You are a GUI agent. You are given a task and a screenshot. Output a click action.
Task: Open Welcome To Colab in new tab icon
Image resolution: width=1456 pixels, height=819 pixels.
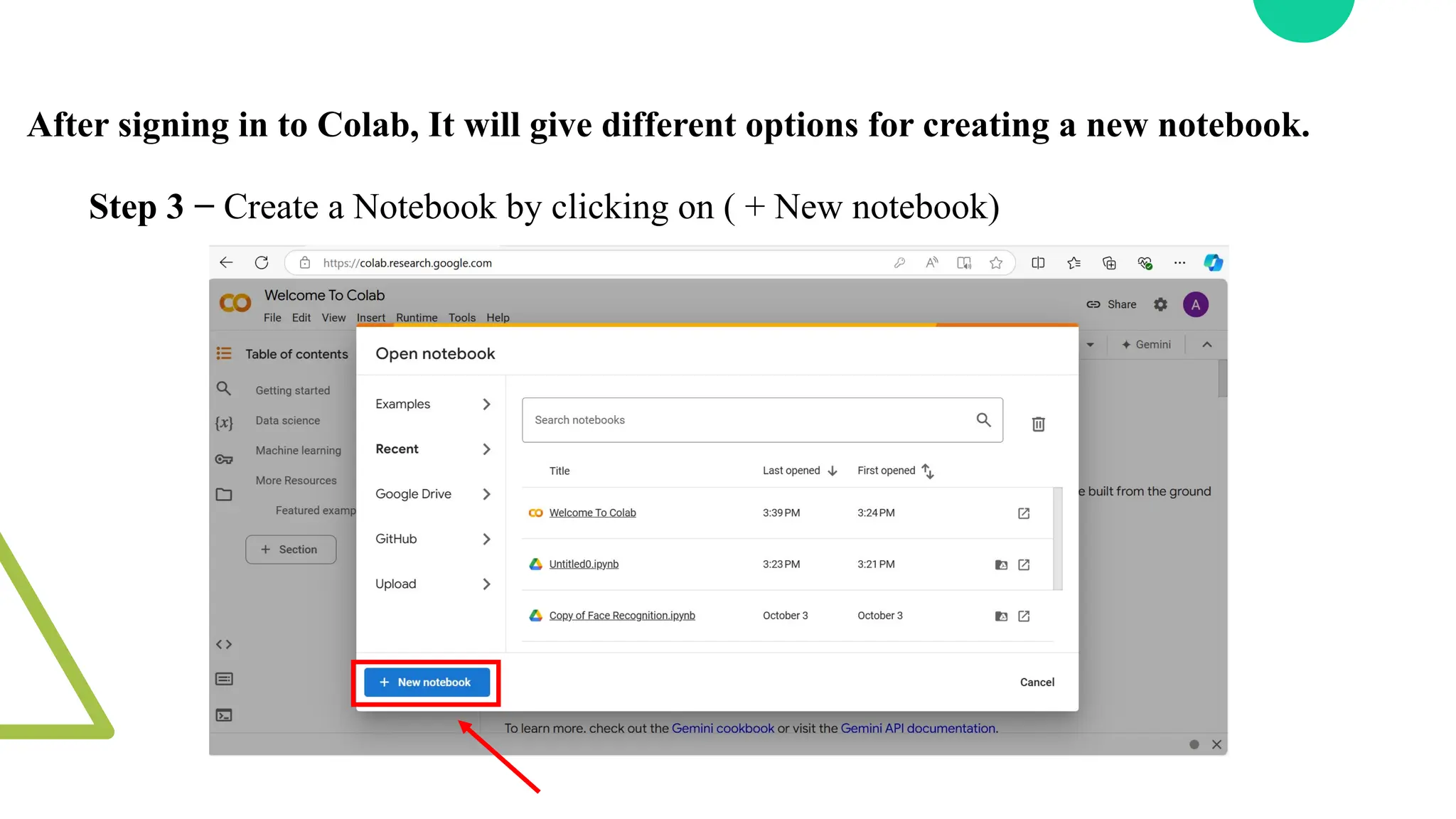(1024, 513)
